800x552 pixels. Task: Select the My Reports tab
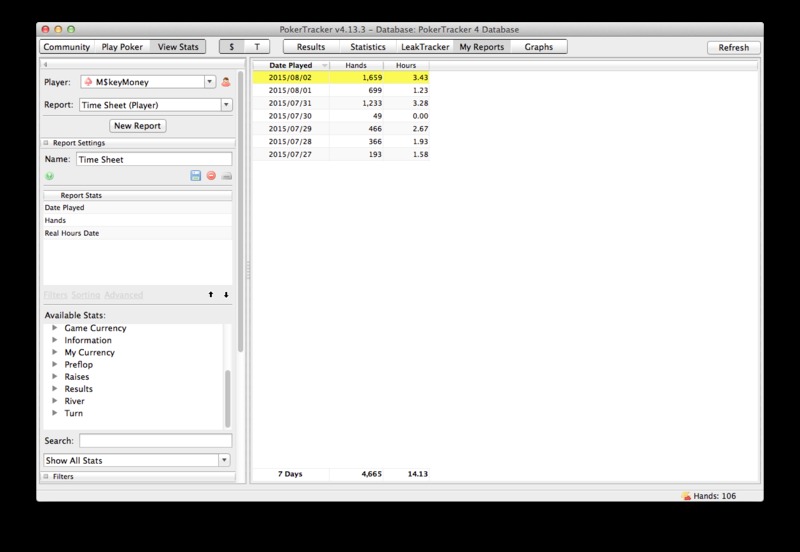point(482,47)
